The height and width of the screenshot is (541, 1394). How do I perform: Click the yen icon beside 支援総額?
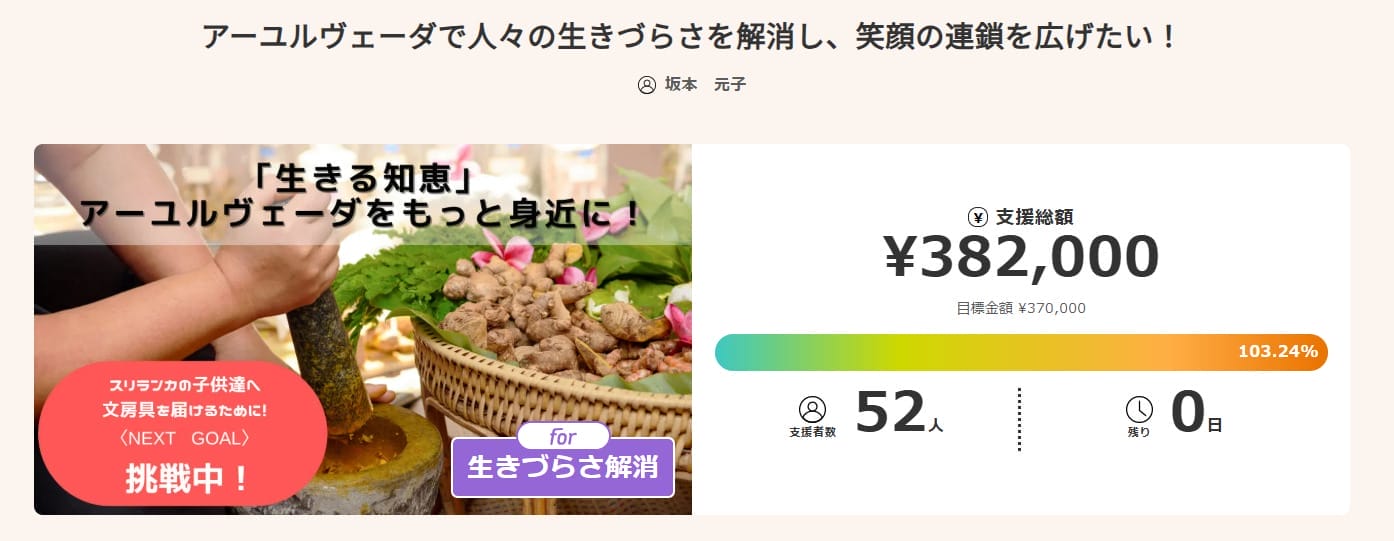tap(978, 217)
